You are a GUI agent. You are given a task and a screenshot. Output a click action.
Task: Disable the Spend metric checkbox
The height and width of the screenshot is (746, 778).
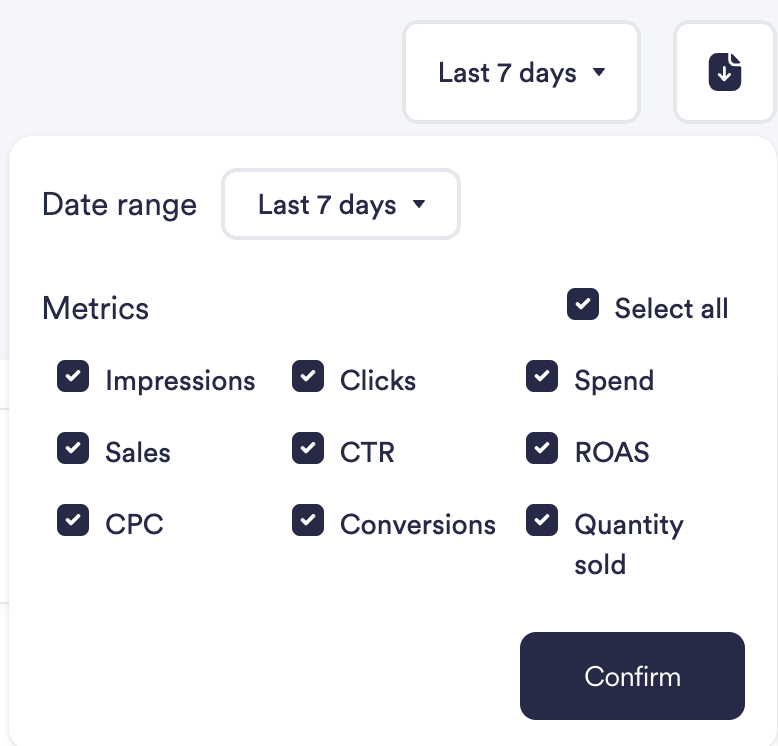pyautogui.click(x=542, y=377)
